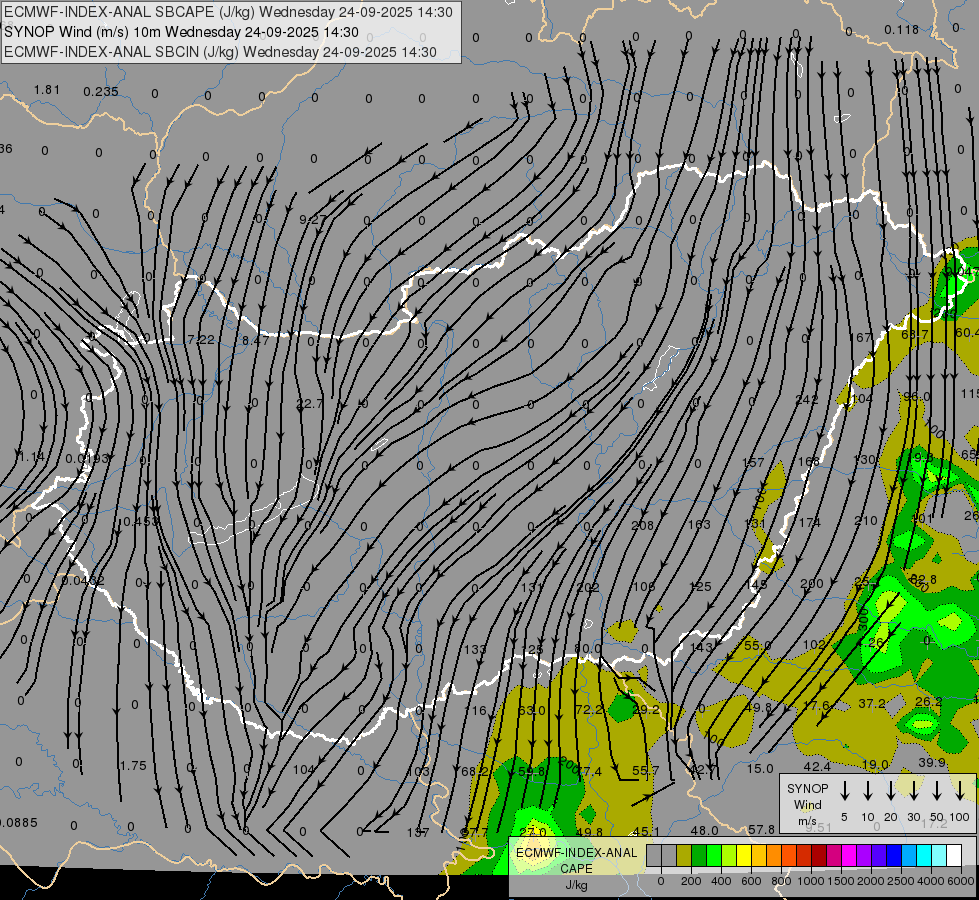Click the 7.22 value on the map
Viewport: 979px width, 900px height.
coord(201,339)
